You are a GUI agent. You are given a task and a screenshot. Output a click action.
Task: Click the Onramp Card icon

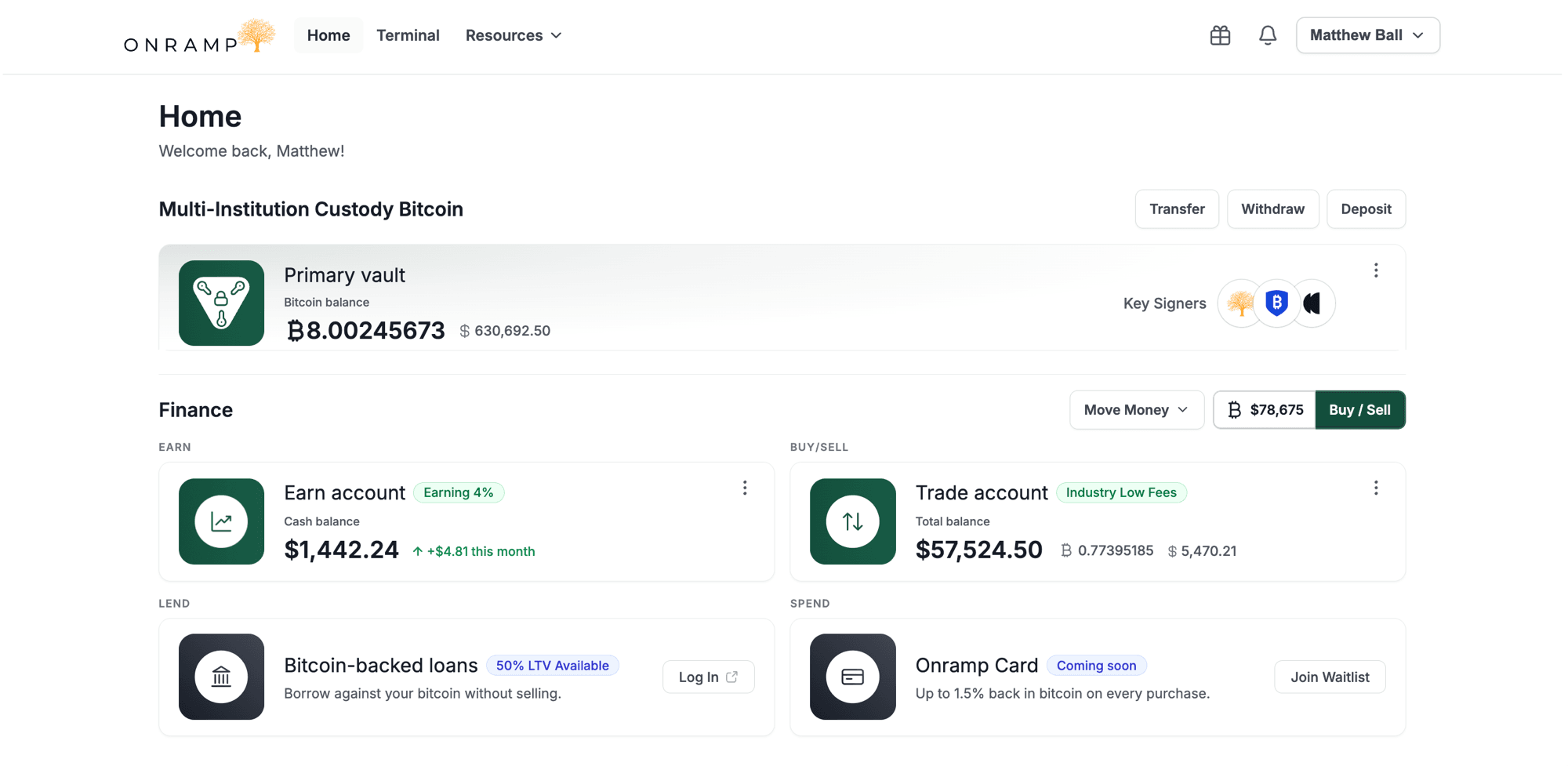tap(853, 677)
